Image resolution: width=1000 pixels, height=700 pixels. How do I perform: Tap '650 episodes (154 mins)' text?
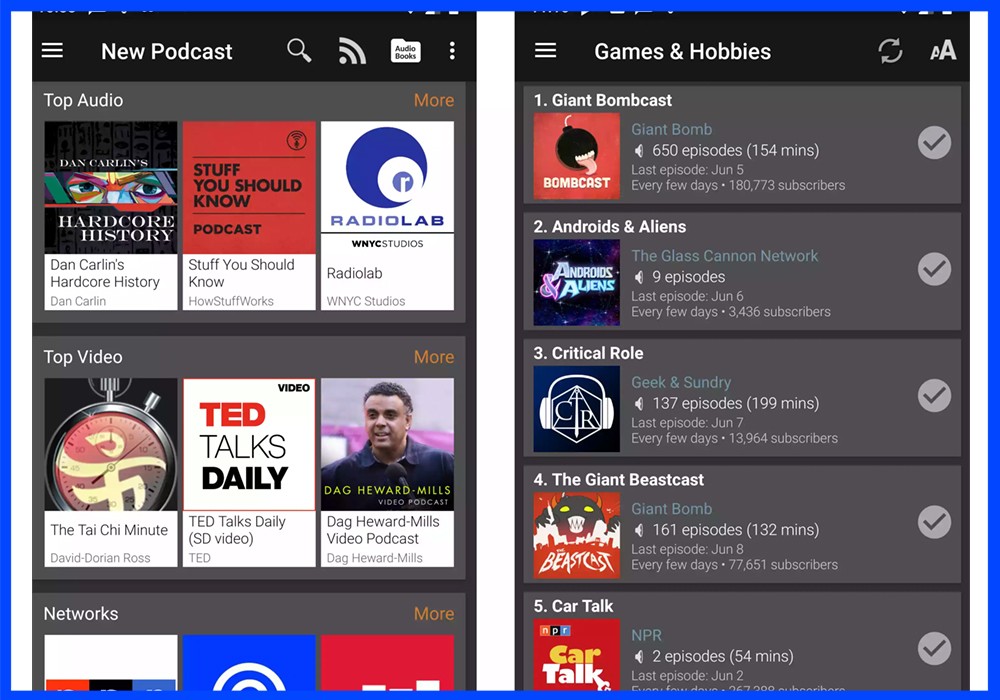coord(735,150)
